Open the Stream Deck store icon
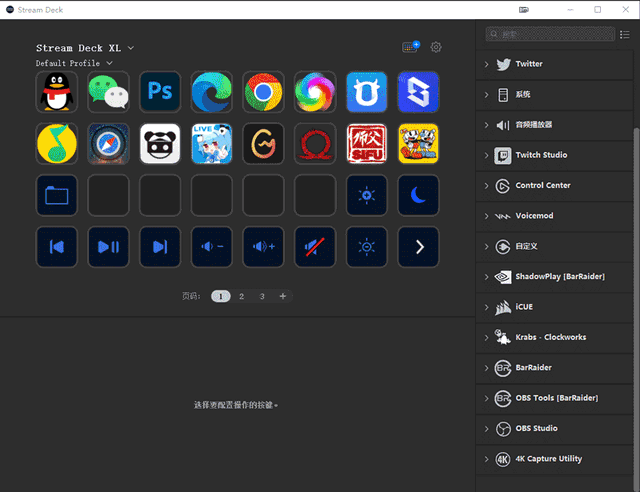 [411, 47]
